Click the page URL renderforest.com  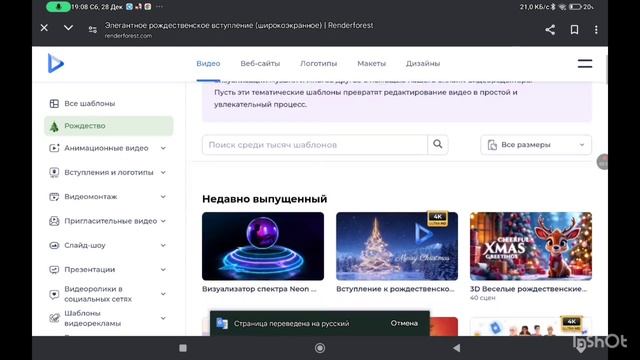click(x=128, y=36)
